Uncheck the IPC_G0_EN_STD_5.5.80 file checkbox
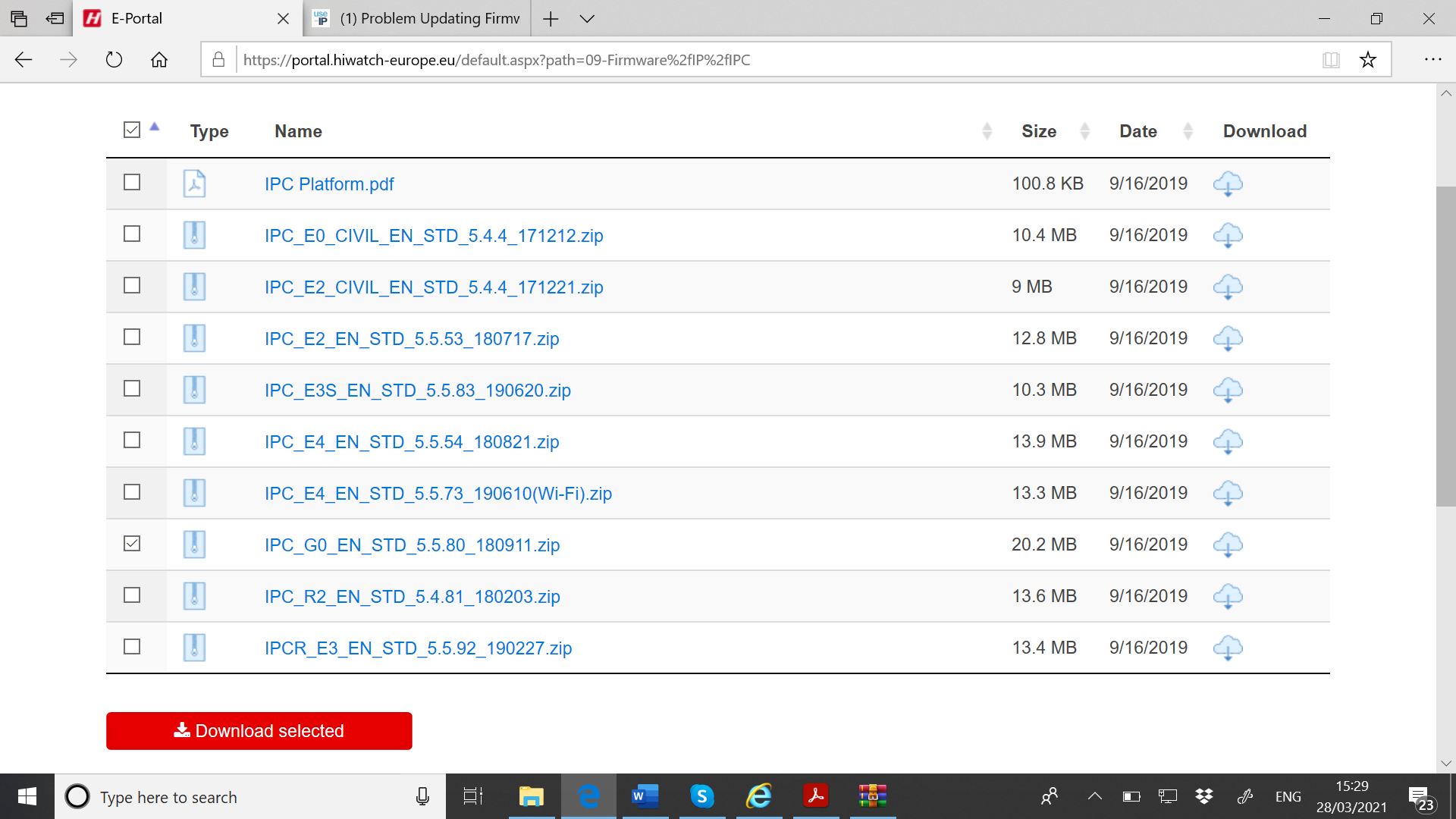The width and height of the screenshot is (1456, 819). 132,544
